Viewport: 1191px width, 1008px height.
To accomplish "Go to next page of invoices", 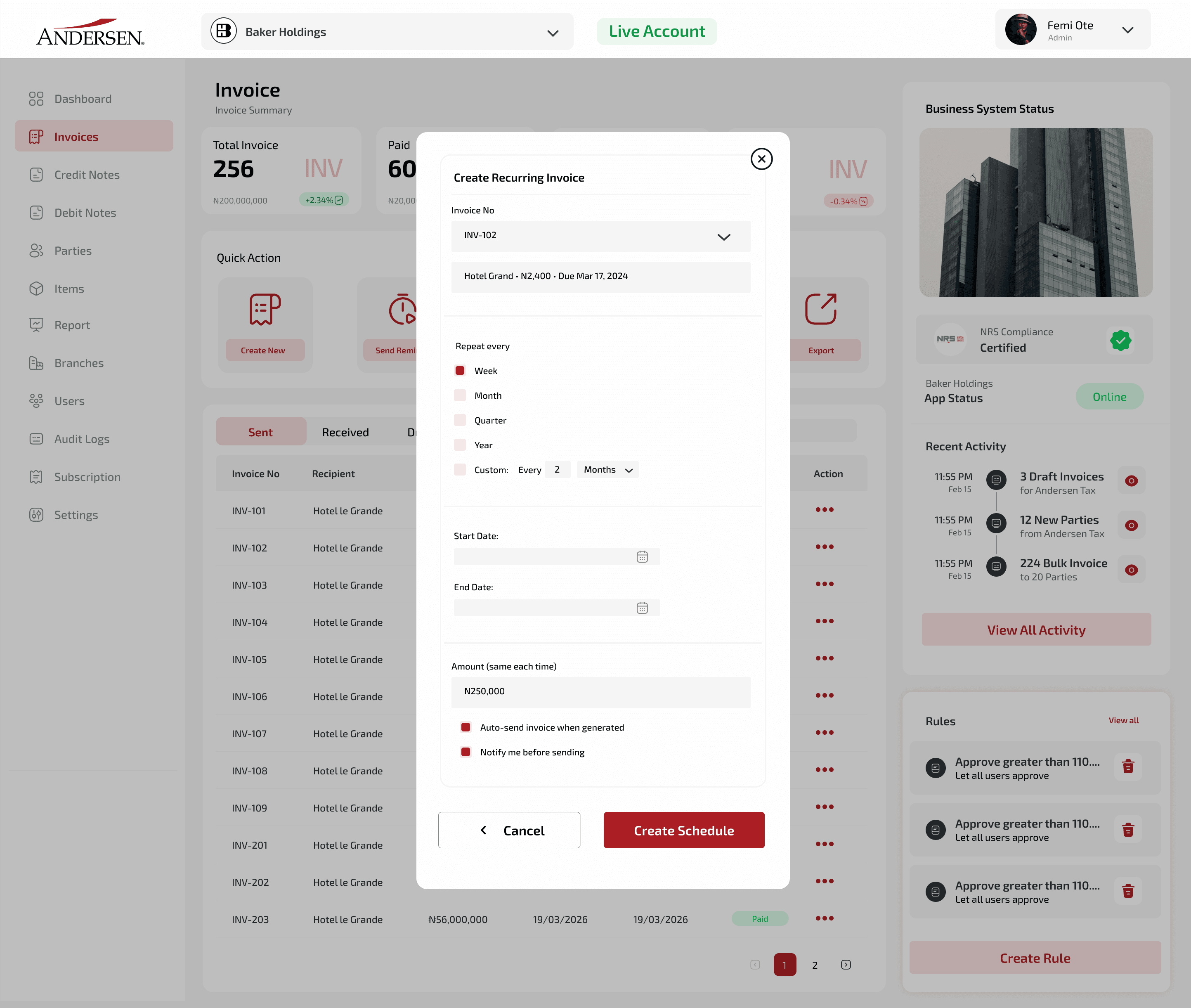I will [846, 965].
